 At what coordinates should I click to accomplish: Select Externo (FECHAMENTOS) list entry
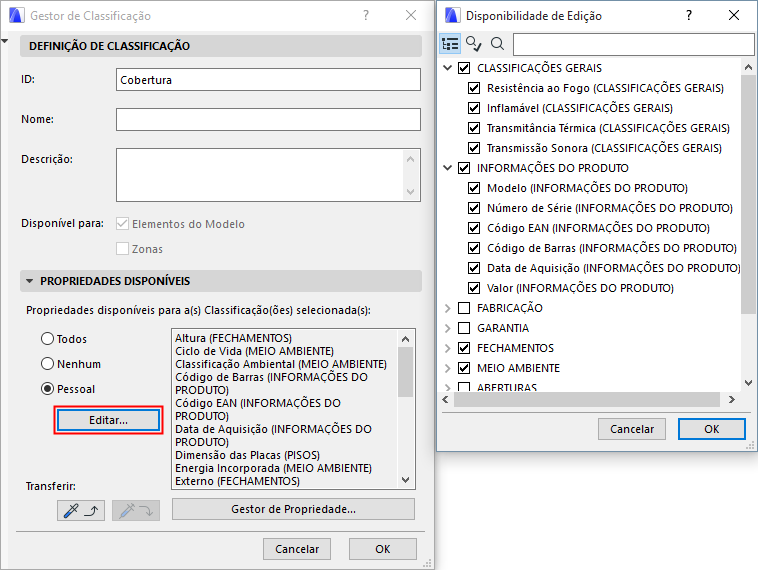click(x=237, y=481)
